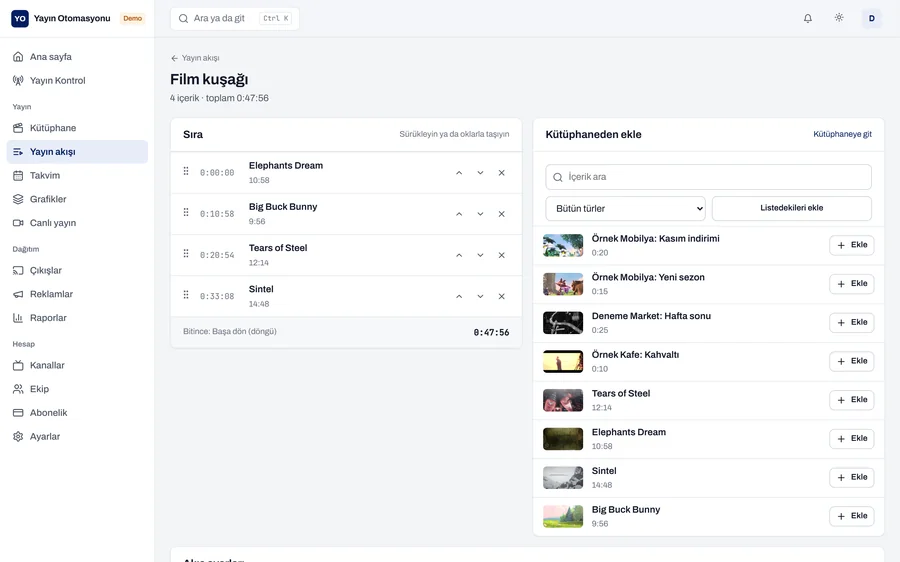The image size is (900, 562).
Task: Select Yayın akışı sidebar item
Action: [x=77, y=152]
